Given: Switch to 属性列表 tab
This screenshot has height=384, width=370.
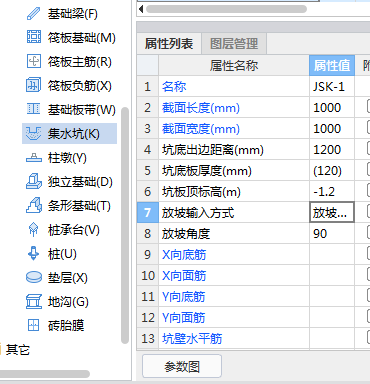Looking at the screenshot, I should (x=169, y=44).
